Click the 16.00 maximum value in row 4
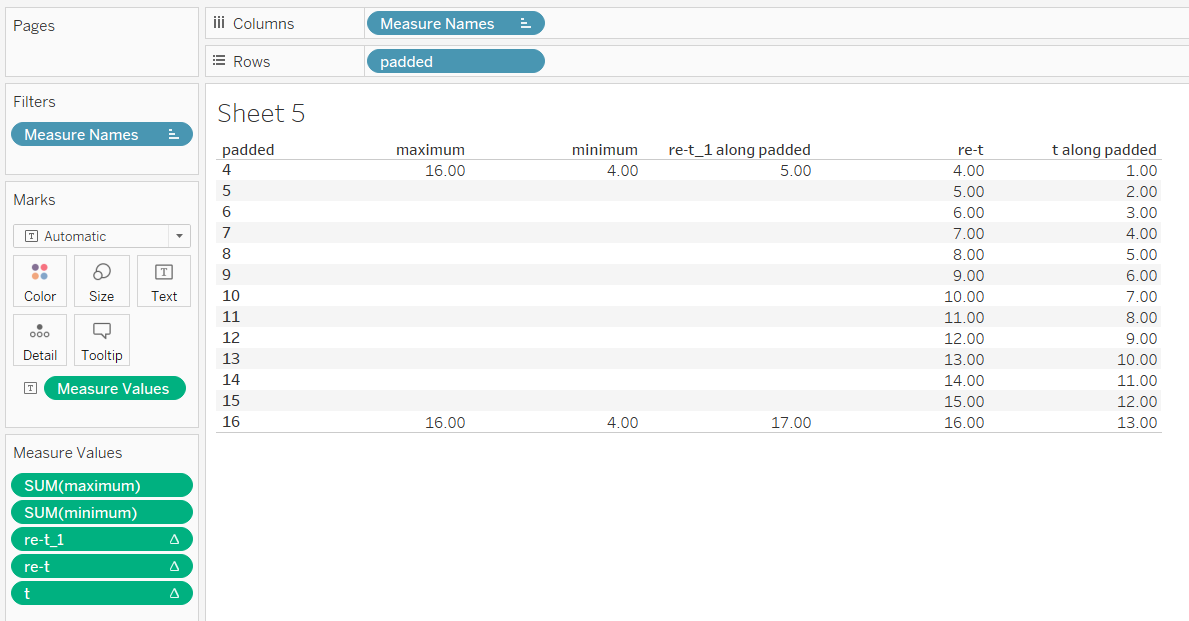Screen dimensions: 1189x621 pos(445,171)
